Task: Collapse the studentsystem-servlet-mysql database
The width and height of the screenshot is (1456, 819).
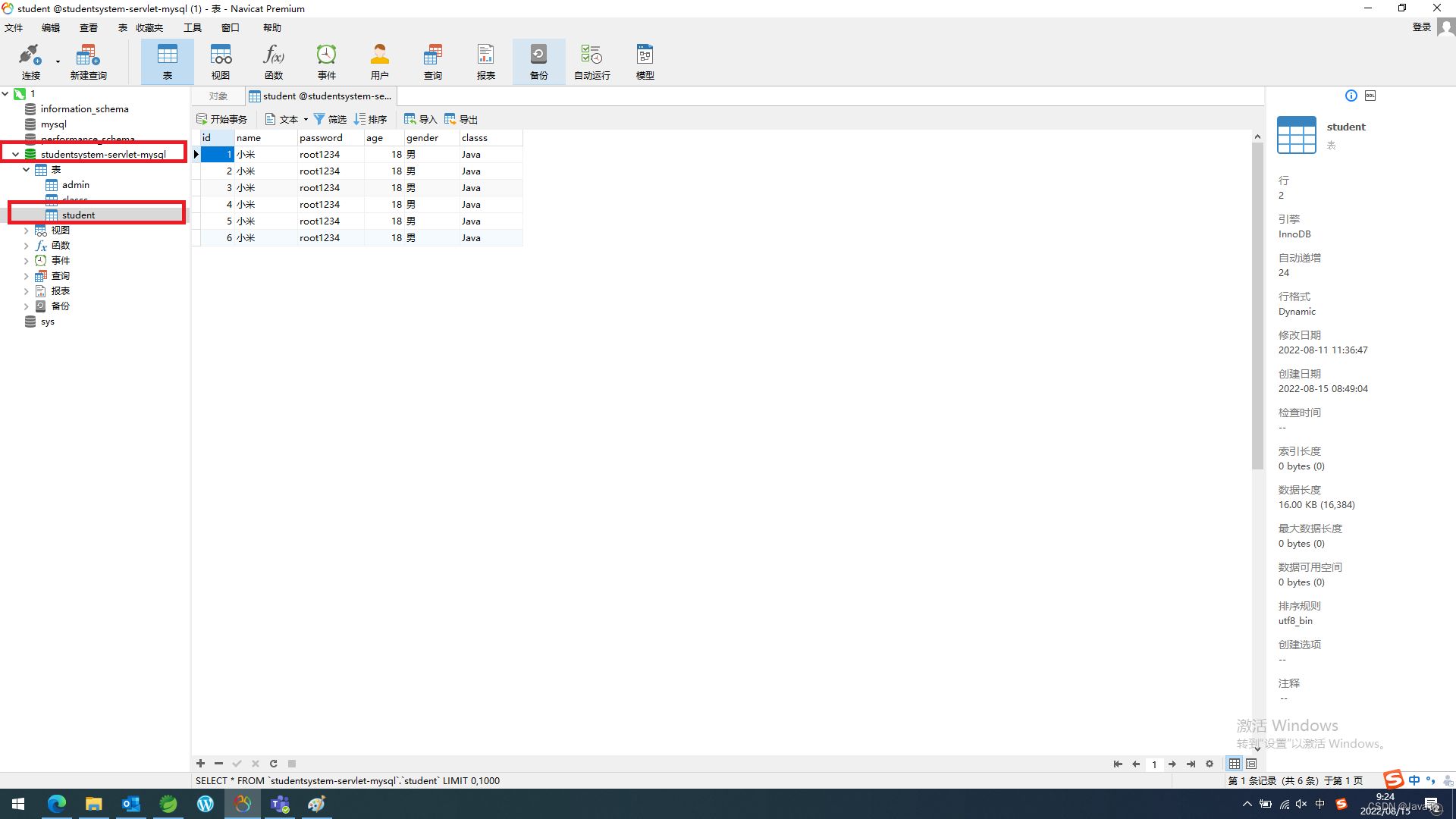Action: click(15, 153)
